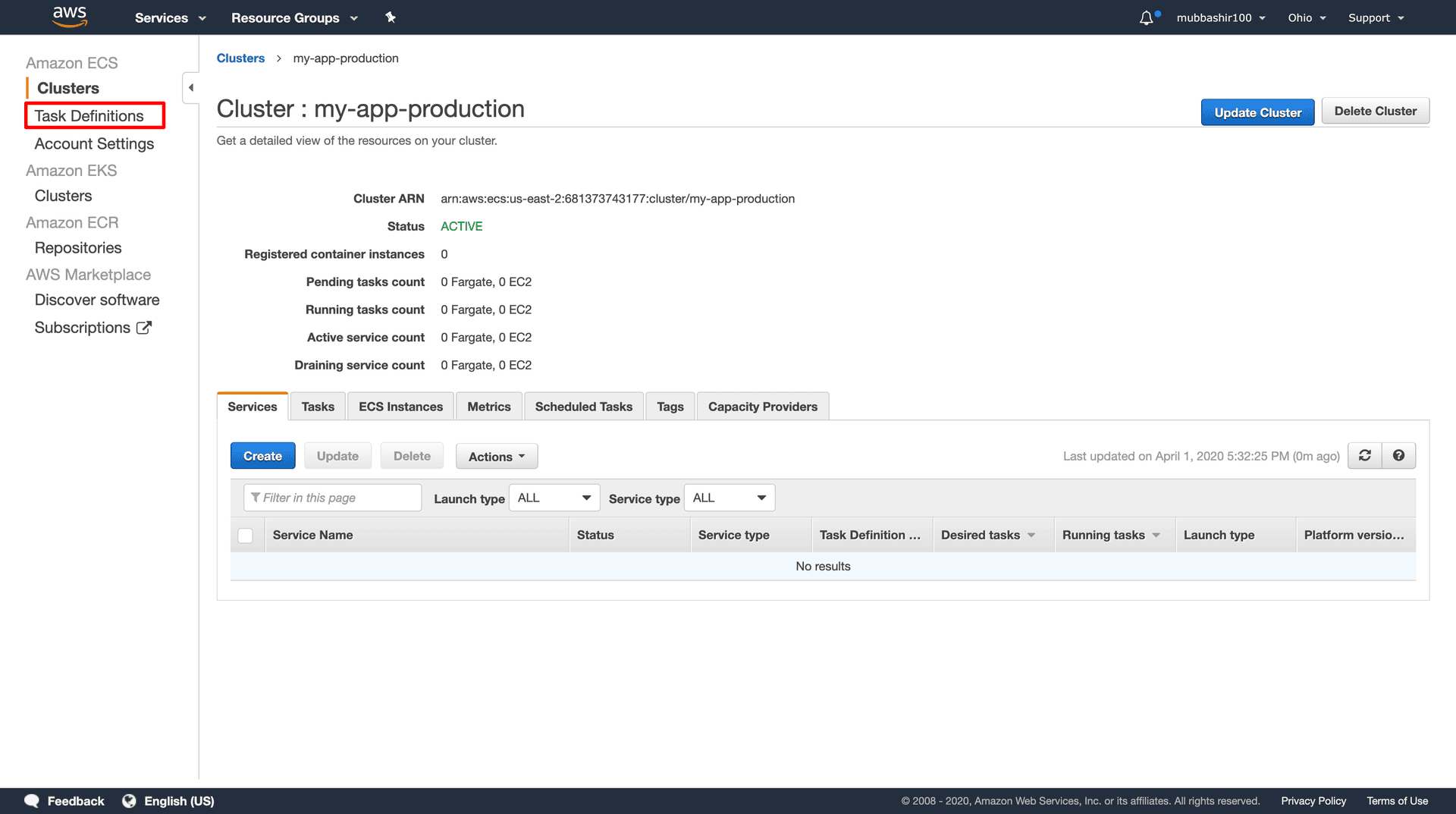The height and width of the screenshot is (814, 1456).
Task: Open Account Settings in sidebar
Action: pos(94,143)
